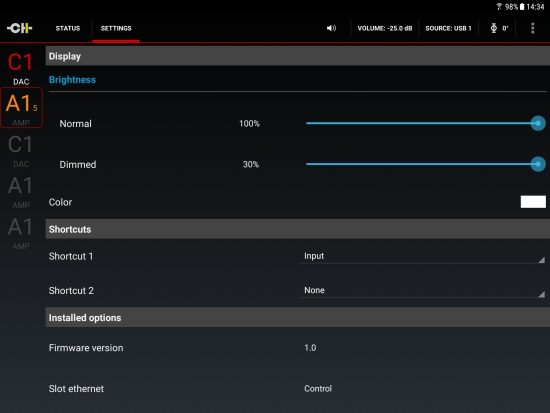Image resolution: width=550 pixels, height=413 pixels.
Task: Tap the CH logo icon
Action: (x=19, y=28)
